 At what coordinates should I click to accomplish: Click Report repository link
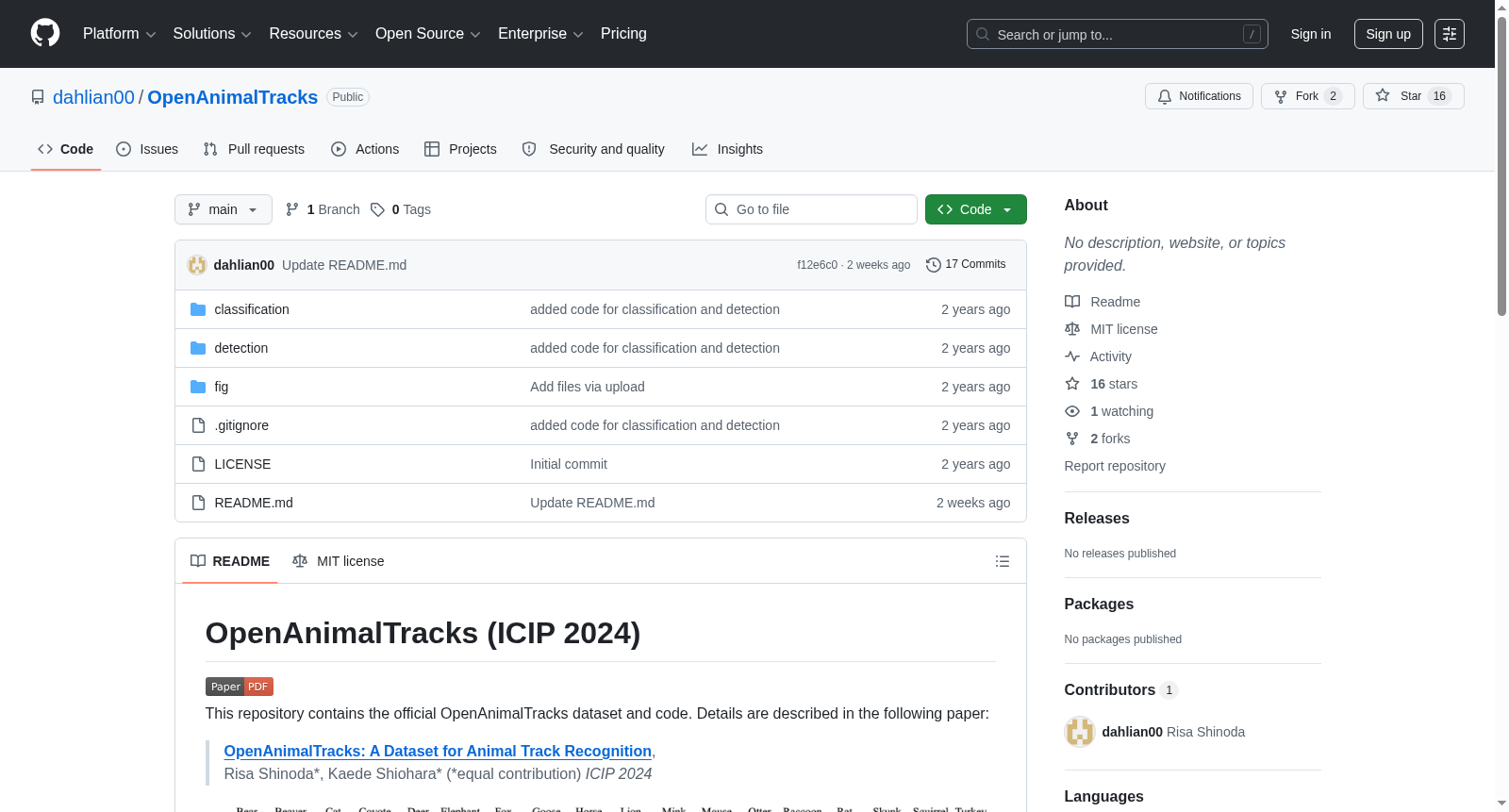pyautogui.click(x=1115, y=466)
